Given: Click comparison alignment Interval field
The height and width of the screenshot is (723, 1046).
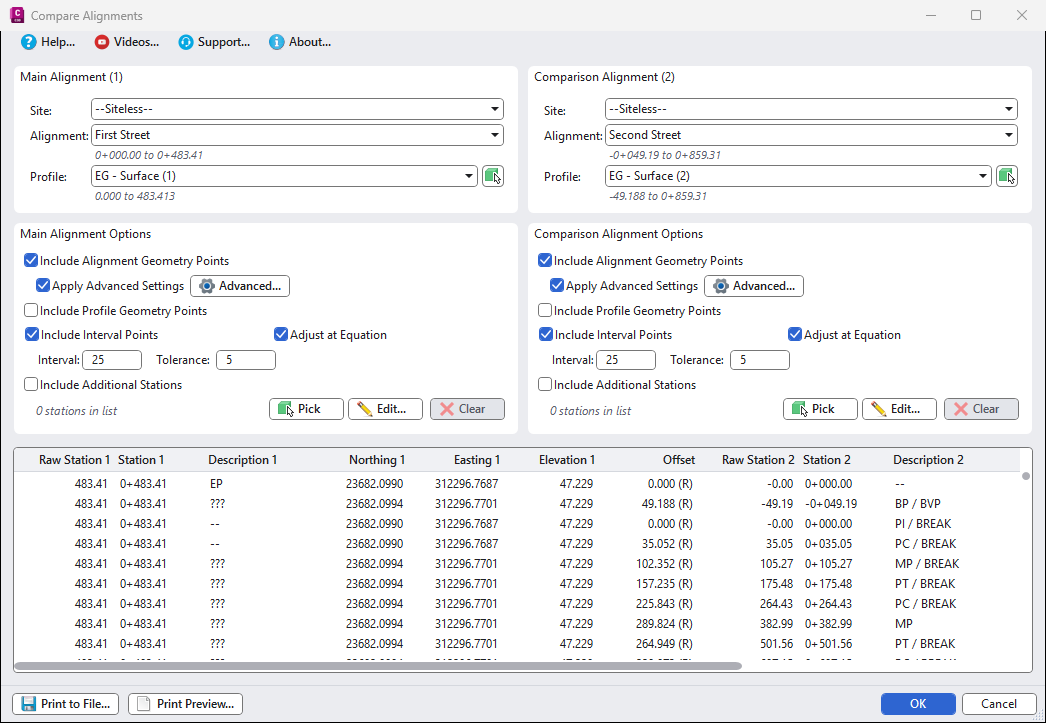Looking at the screenshot, I should (x=626, y=359).
